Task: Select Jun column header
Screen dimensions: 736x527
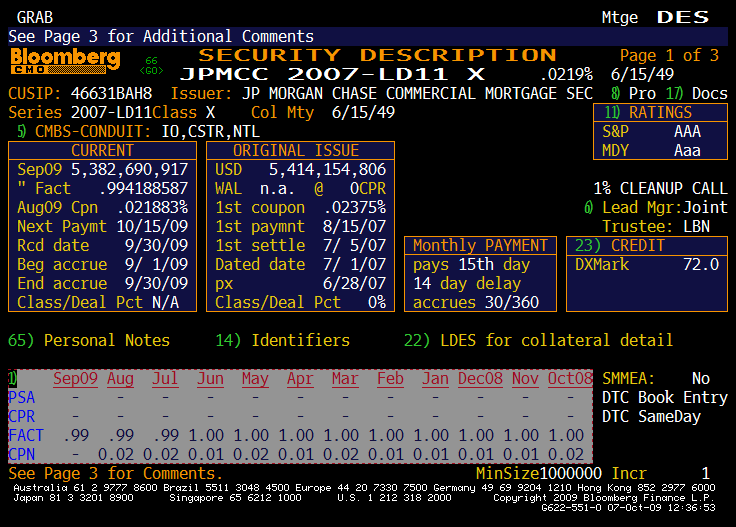Action: tap(210, 378)
